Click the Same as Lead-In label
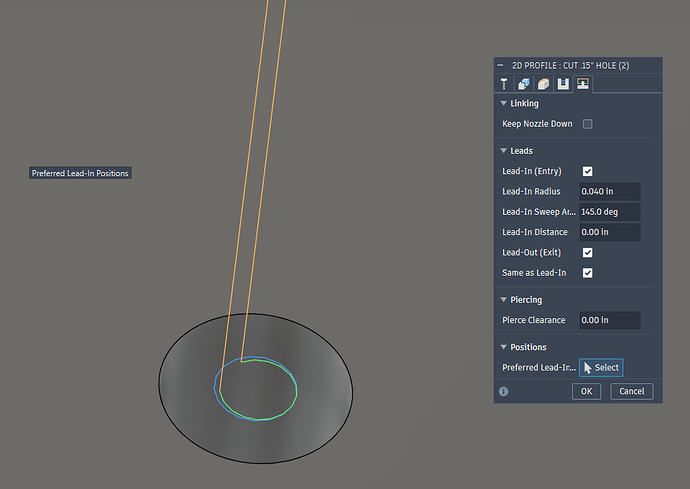The image size is (690, 489). [534, 273]
